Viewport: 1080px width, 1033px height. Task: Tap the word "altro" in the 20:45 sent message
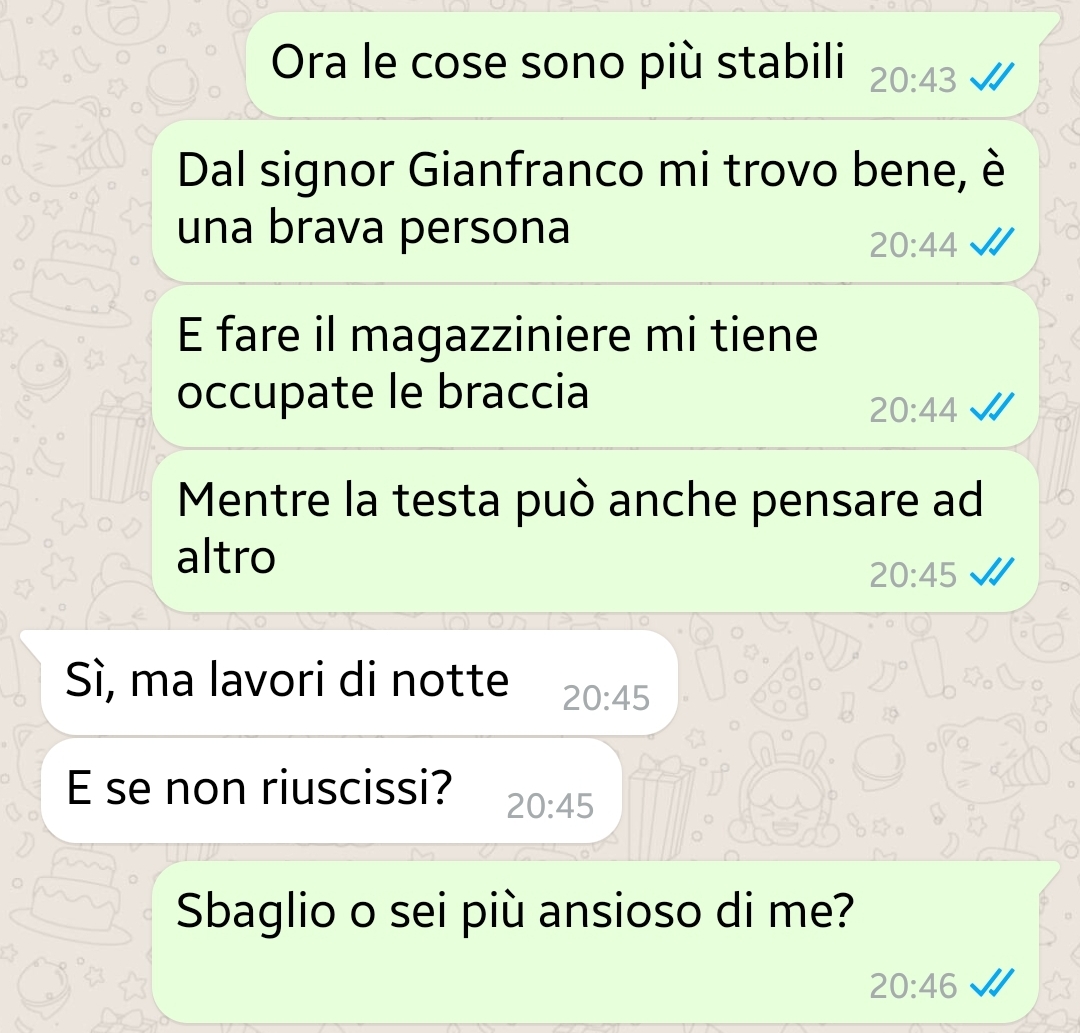(x=226, y=556)
